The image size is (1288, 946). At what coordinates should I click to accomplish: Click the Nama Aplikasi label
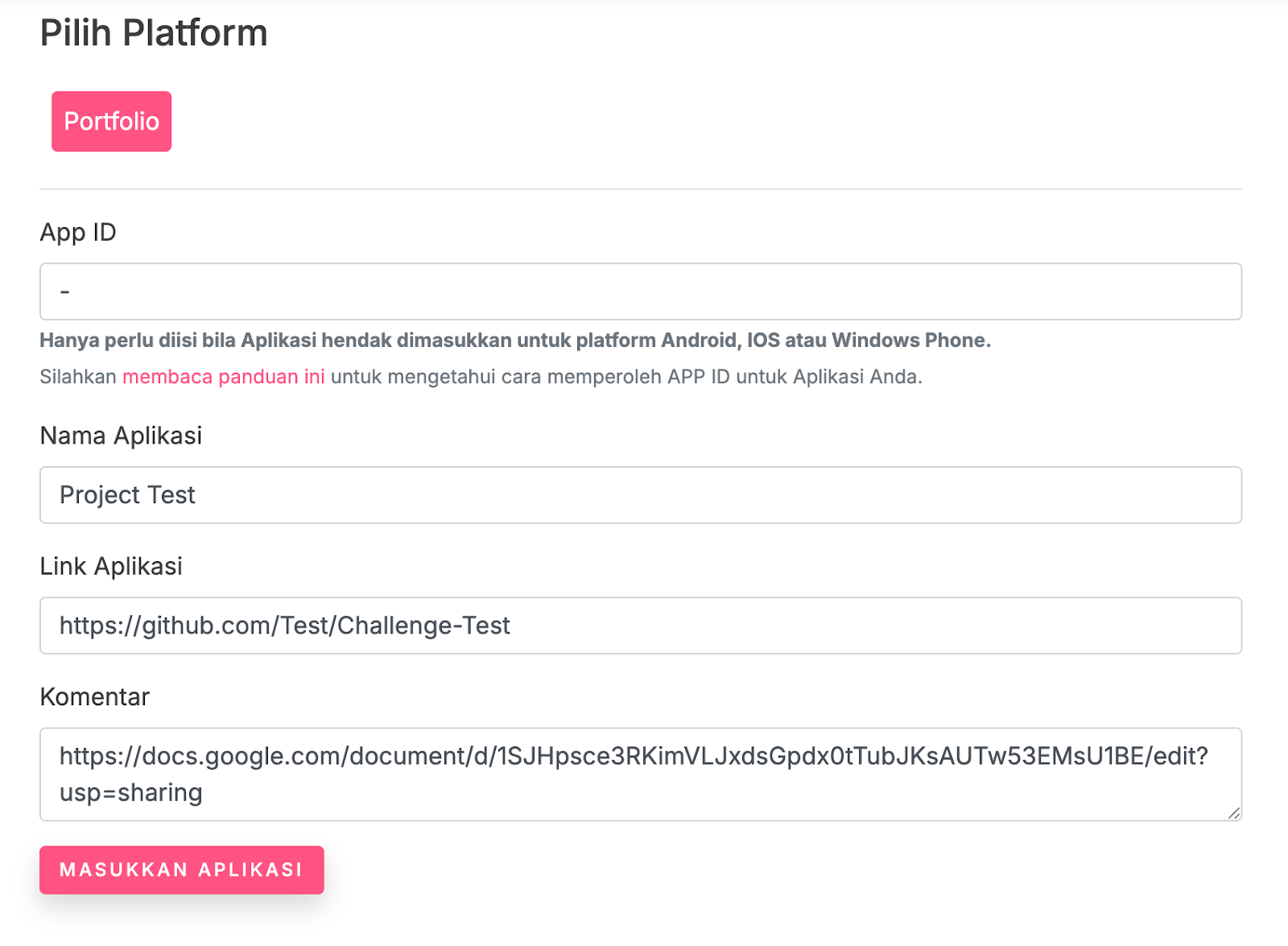coord(121,436)
